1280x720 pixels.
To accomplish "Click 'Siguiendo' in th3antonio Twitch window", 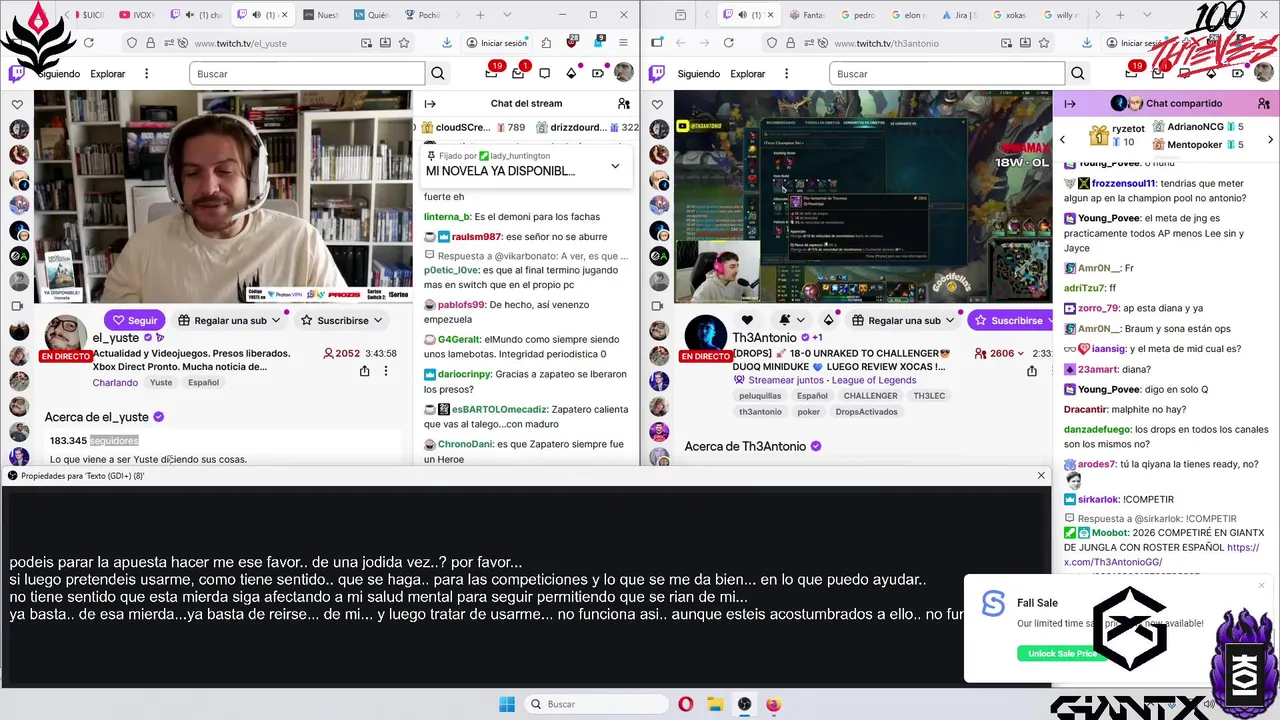I will pyautogui.click(x=698, y=74).
